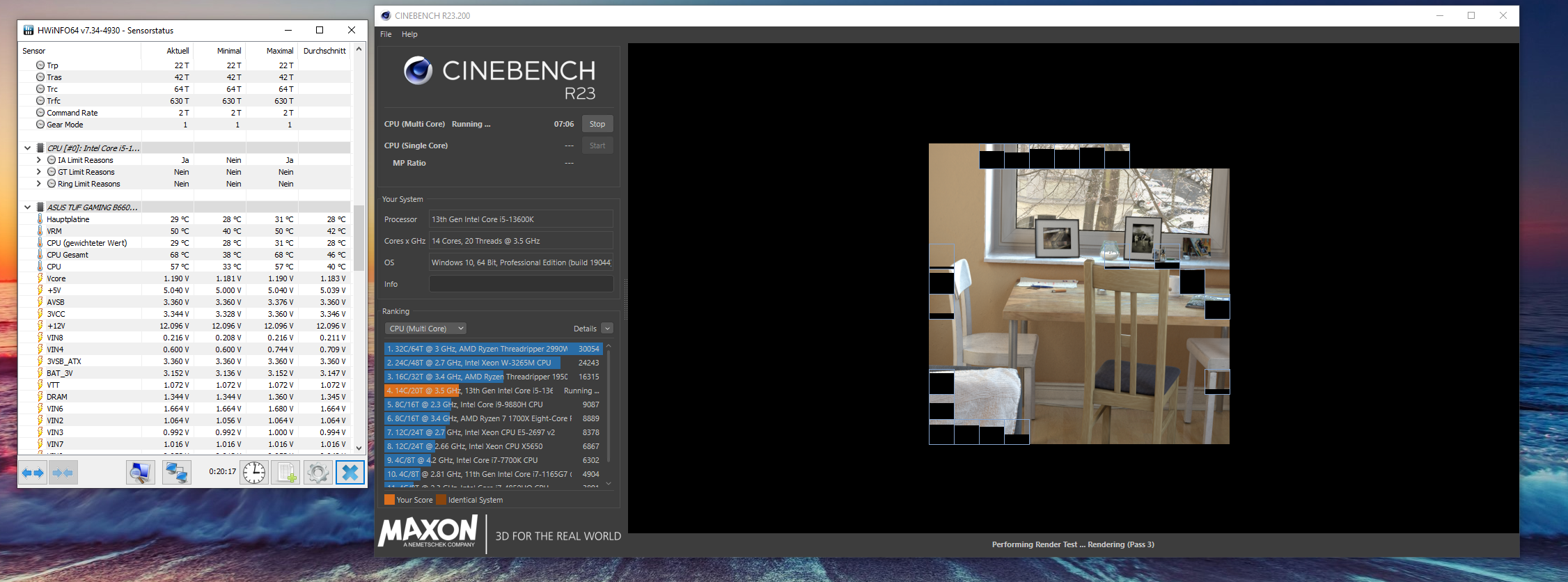Screen dimensions: 1568x582
Task: Click the Hauptplatine thermometer icon
Action: [40, 219]
